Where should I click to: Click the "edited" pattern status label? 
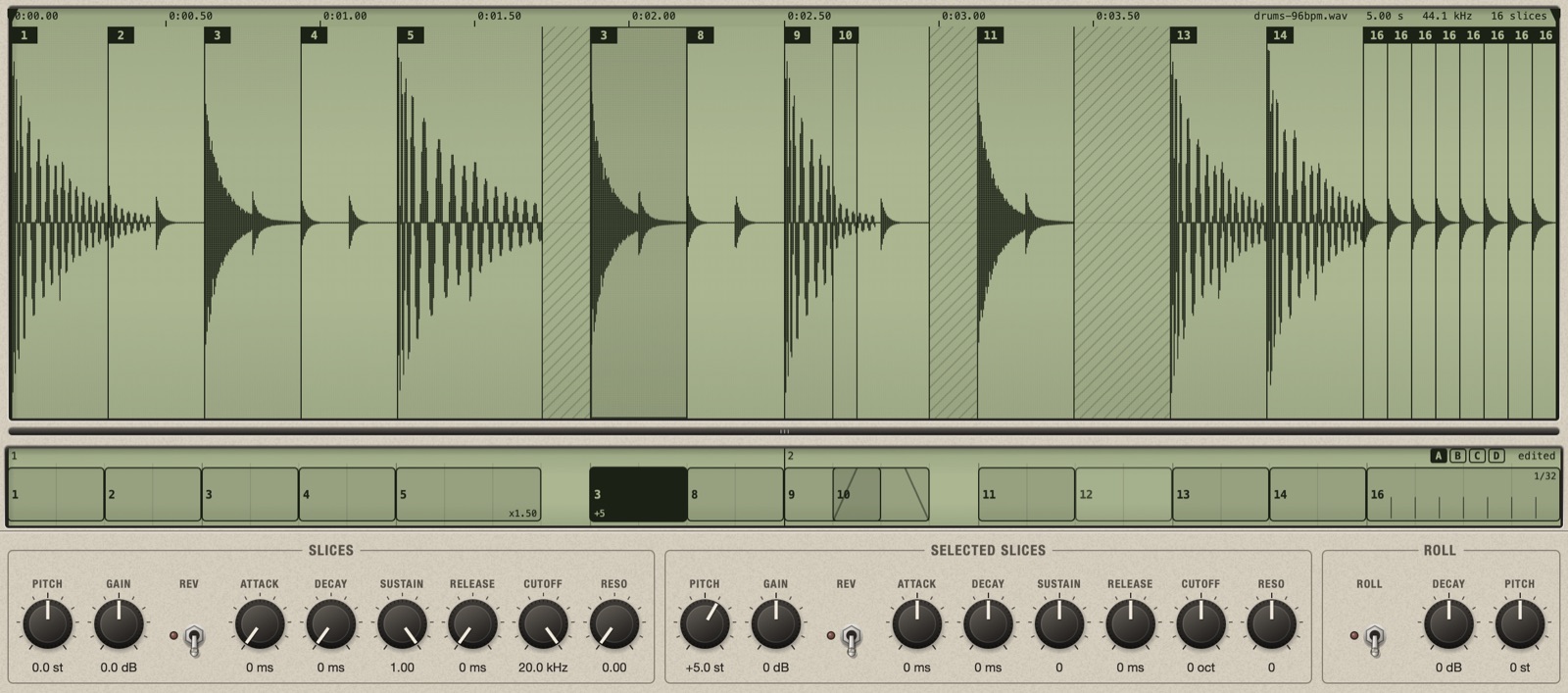(x=1537, y=456)
